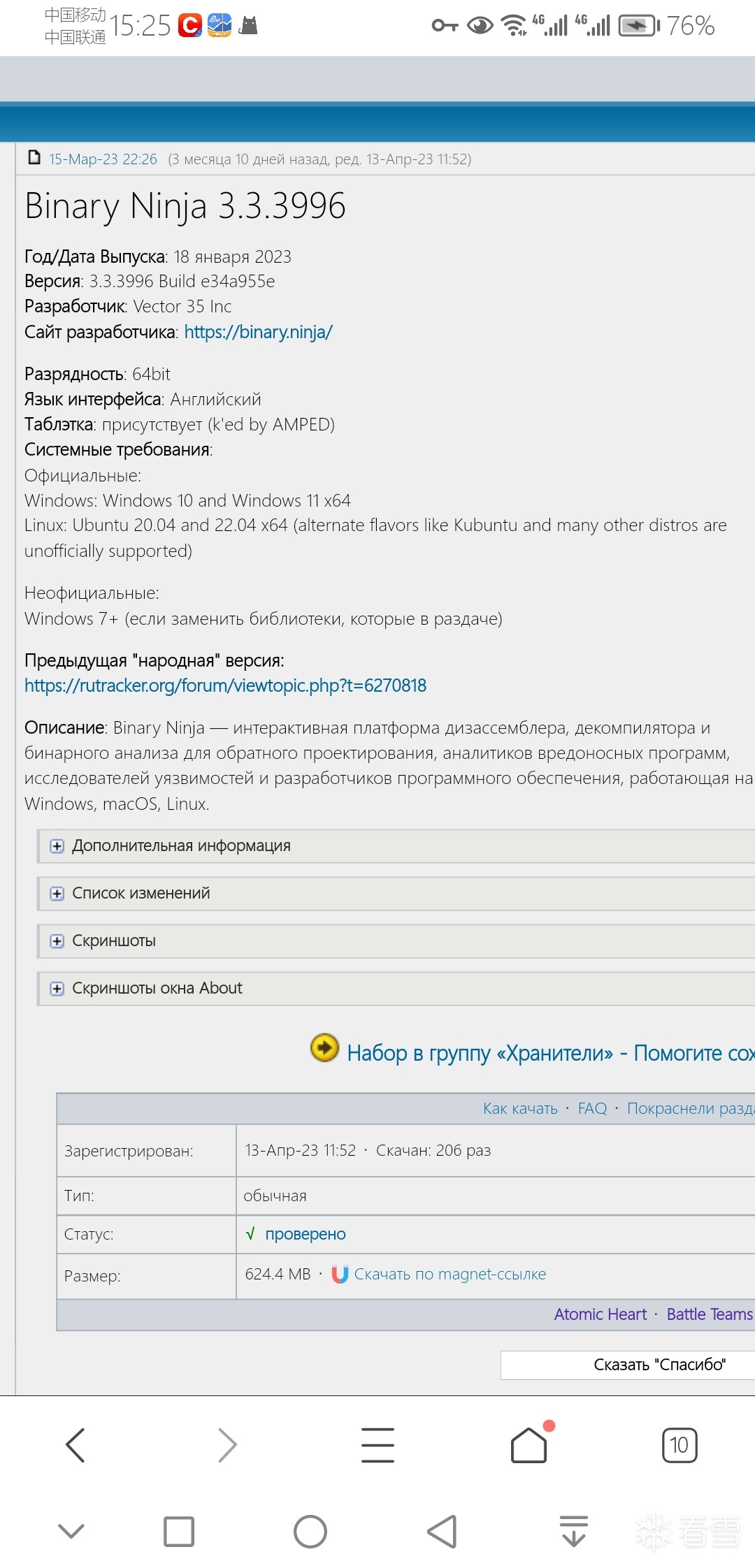Expand the Дополнительная информация spoiler
755x1568 pixels.
pyautogui.click(x=57, y=846)
